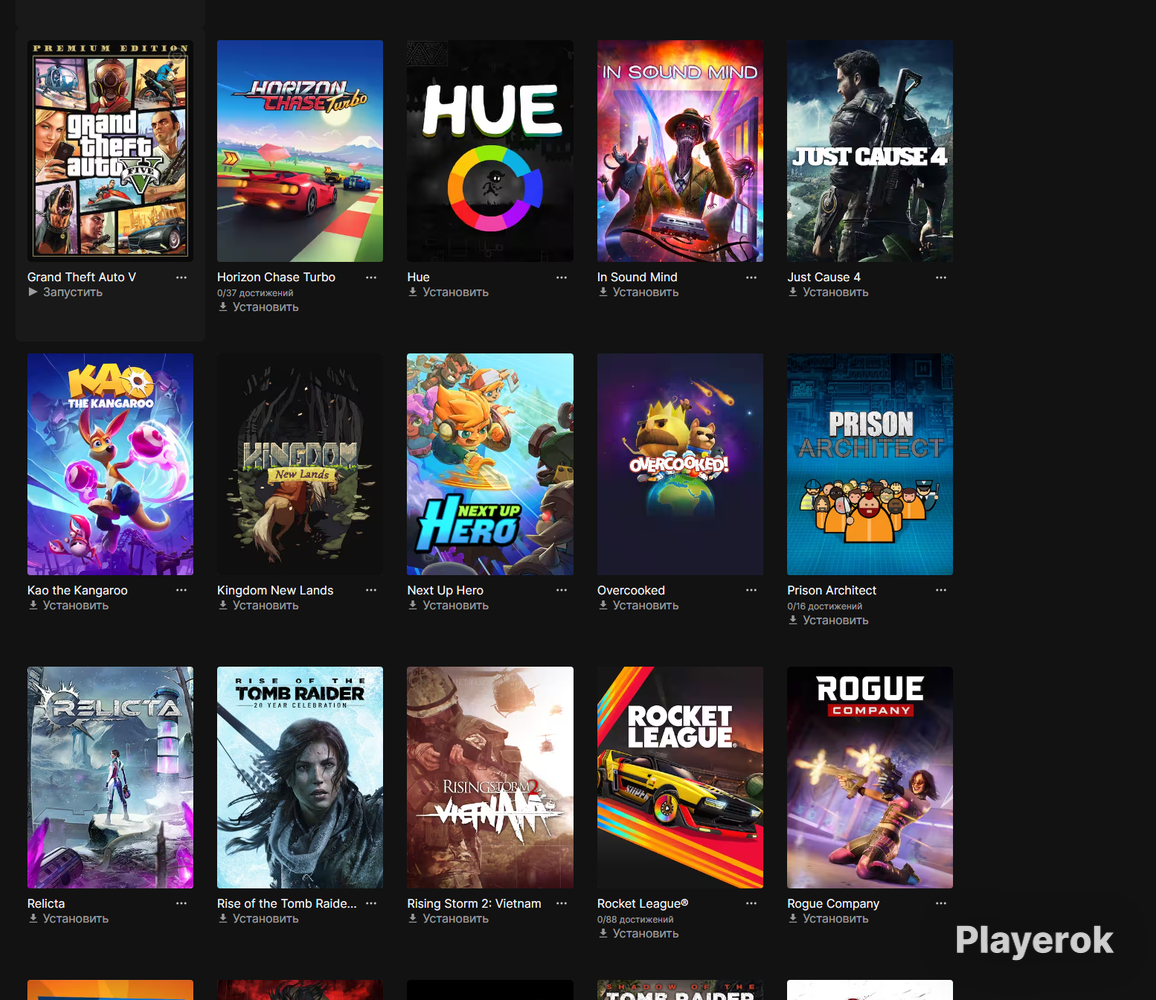Open the In Sound Mind cover art
Viewport: 1156px width, 1000px height.
click(x=680, y=151)
